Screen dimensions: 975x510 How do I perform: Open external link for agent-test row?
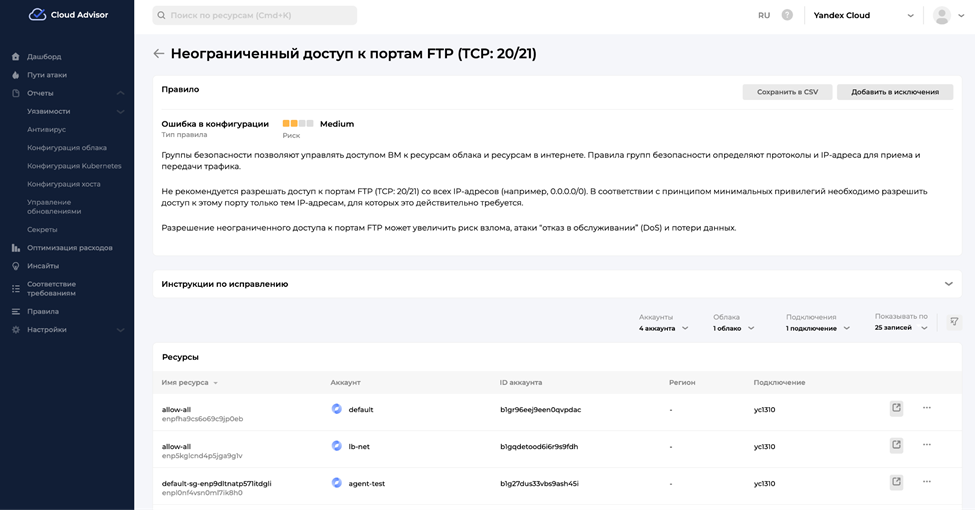pyautogui.click(x=896, y=482)
